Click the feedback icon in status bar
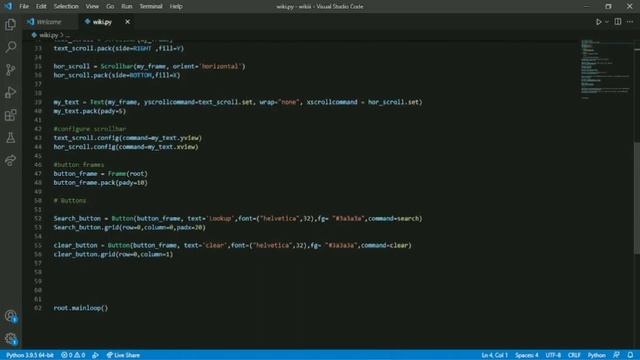 (x=616, y=355)
